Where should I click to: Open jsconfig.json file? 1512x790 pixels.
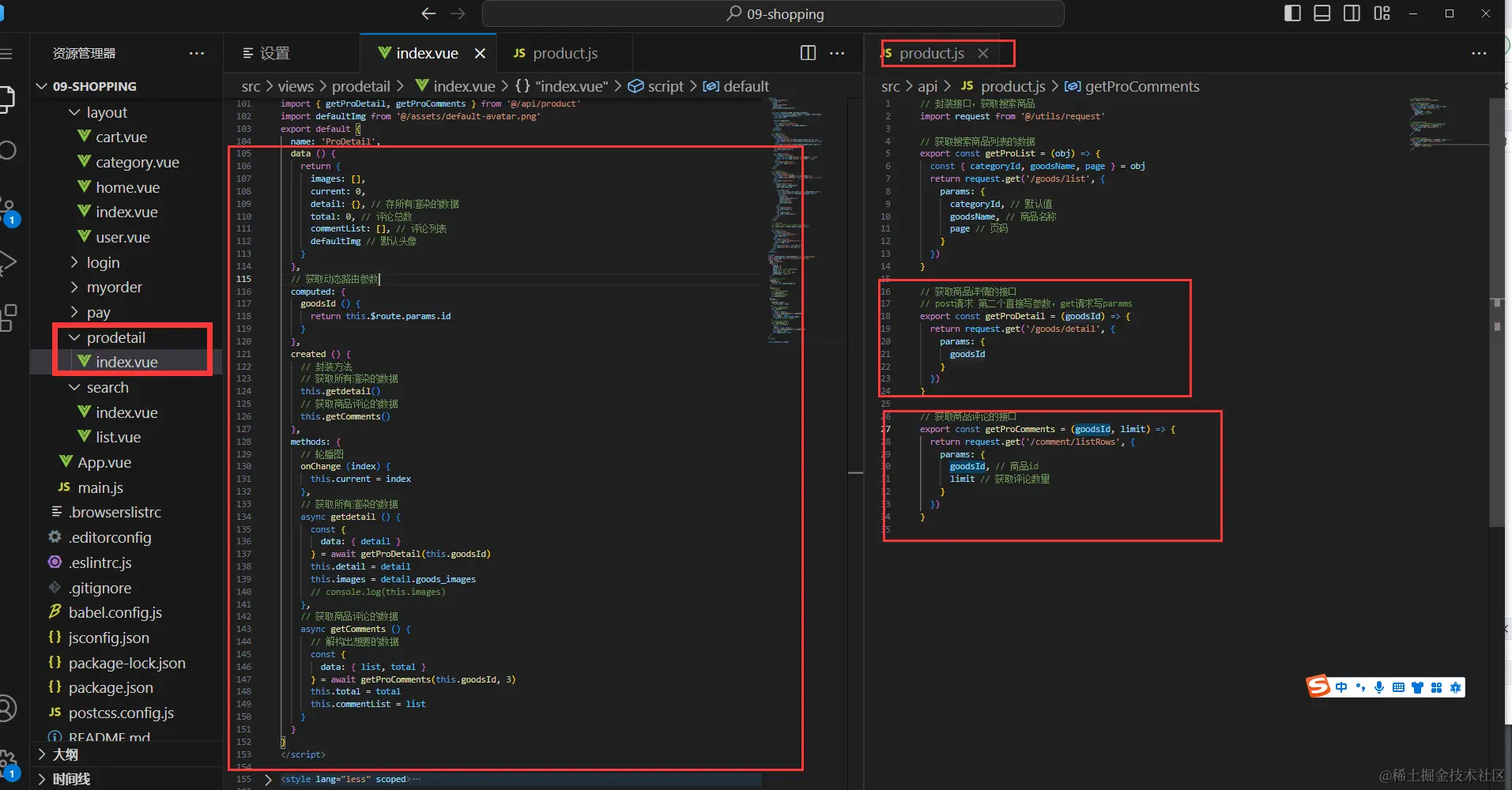click(108, 638)
